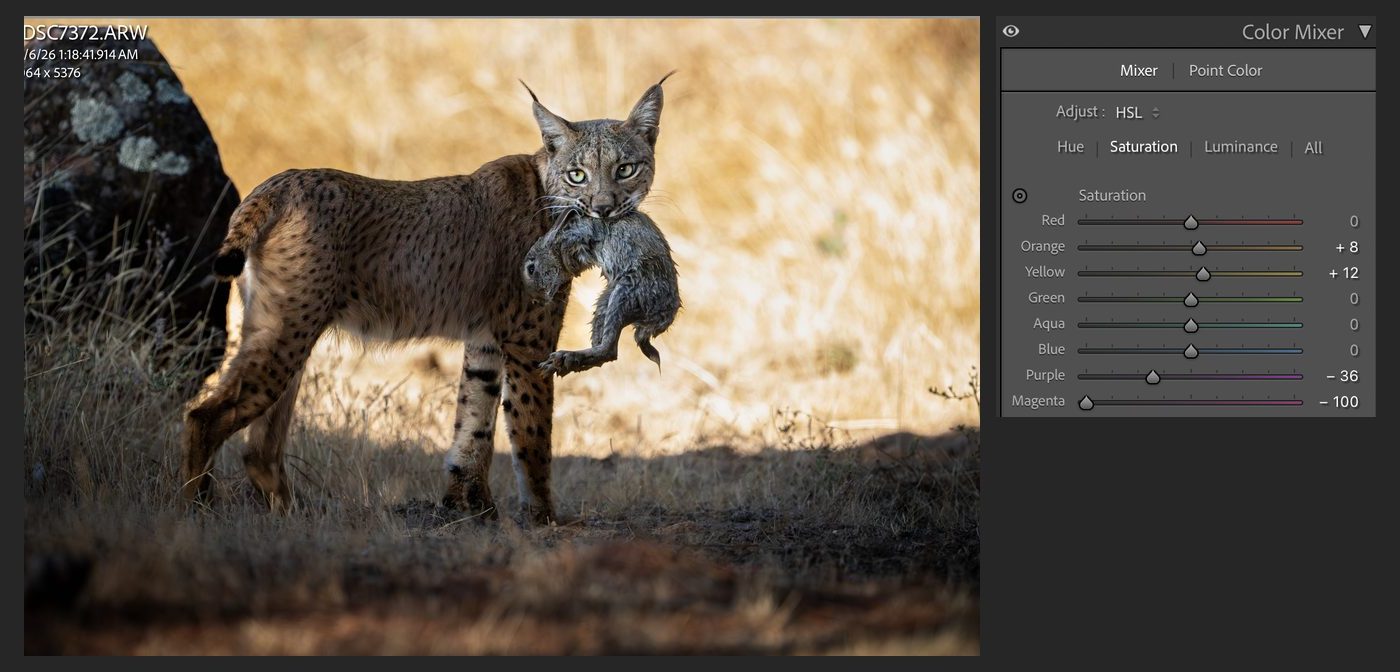
Task: Click the Yellow value + 12
Action: click(1343, 273)
